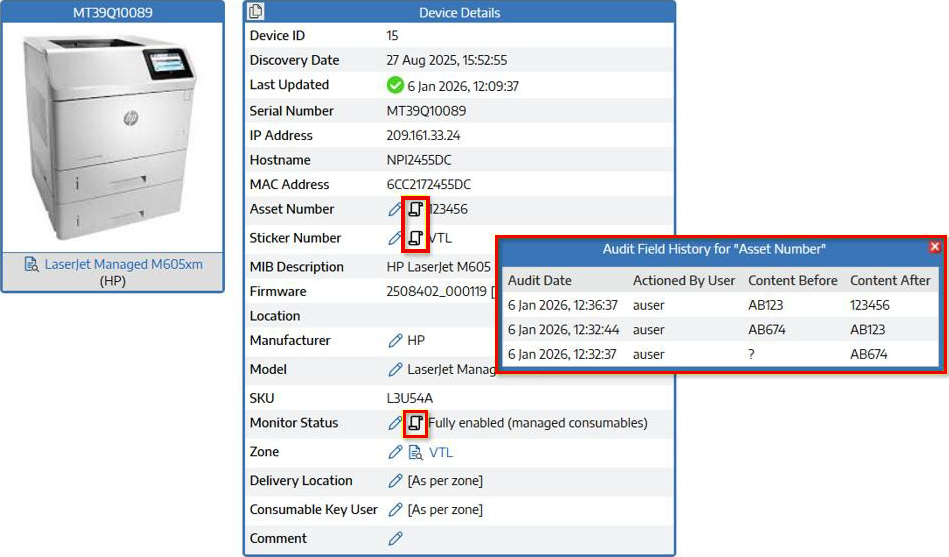
Task: Click the Content Before value AB674
Action: coord(767,330)
